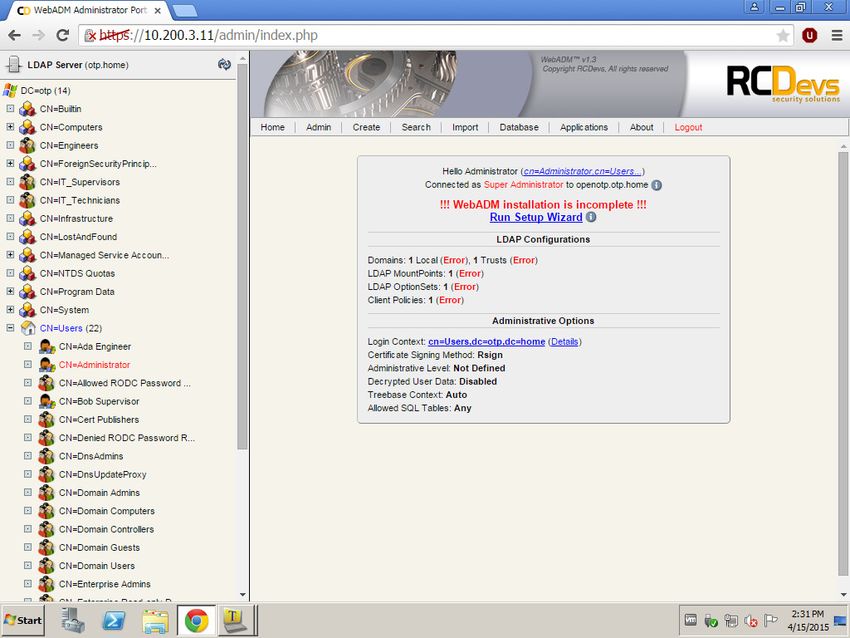
Task: Toggle the CN=LostAndFound tree box
Action: [x=10, y=236]
